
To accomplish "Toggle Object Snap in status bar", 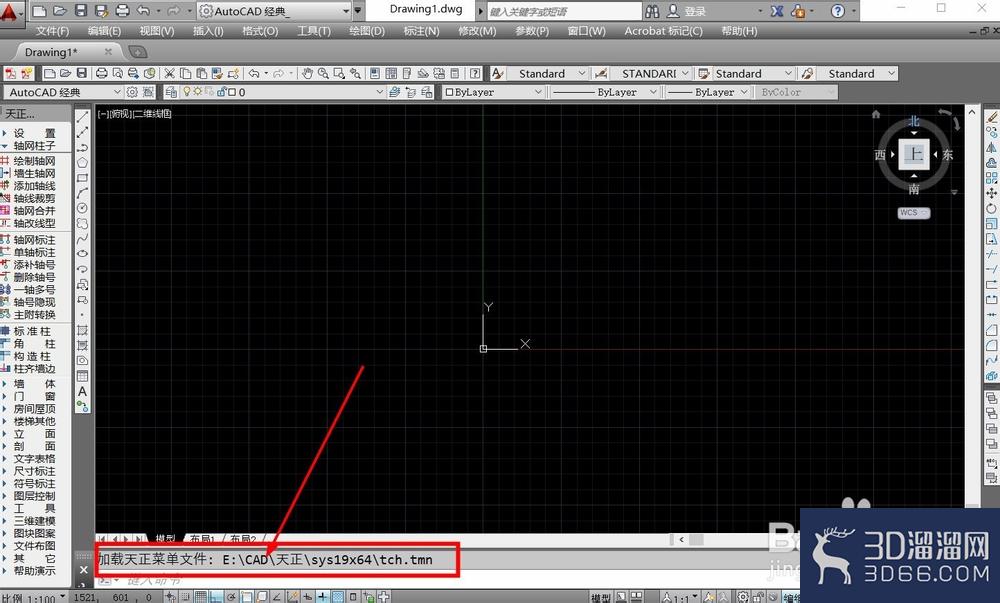I will [247, 597].
